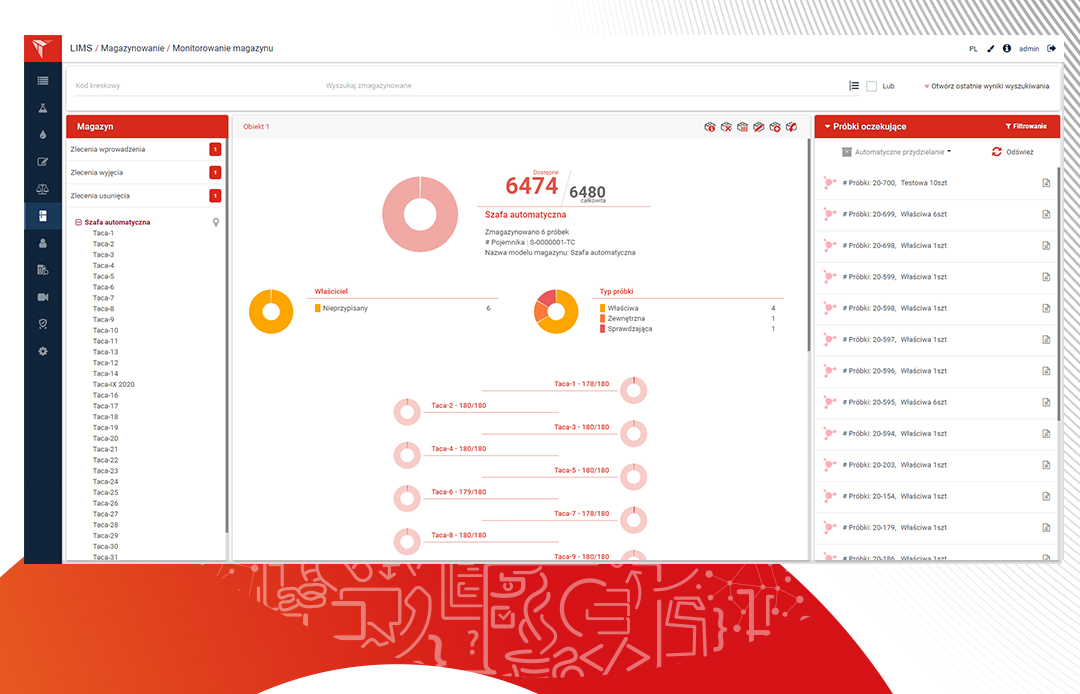
Task: Collapse the Szafa automatyczna tree node
Action: (x=79, y=222)
